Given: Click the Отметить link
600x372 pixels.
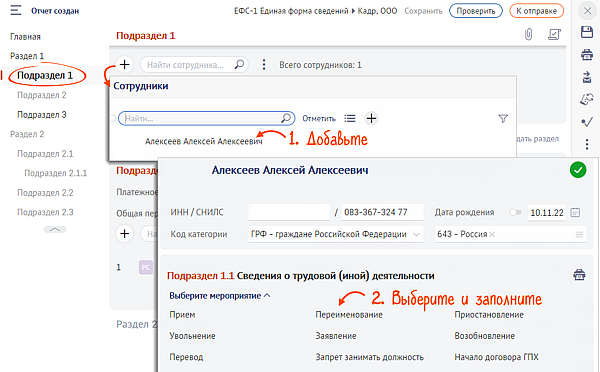Looking at the screenshot, I should (x=319, y=119).
